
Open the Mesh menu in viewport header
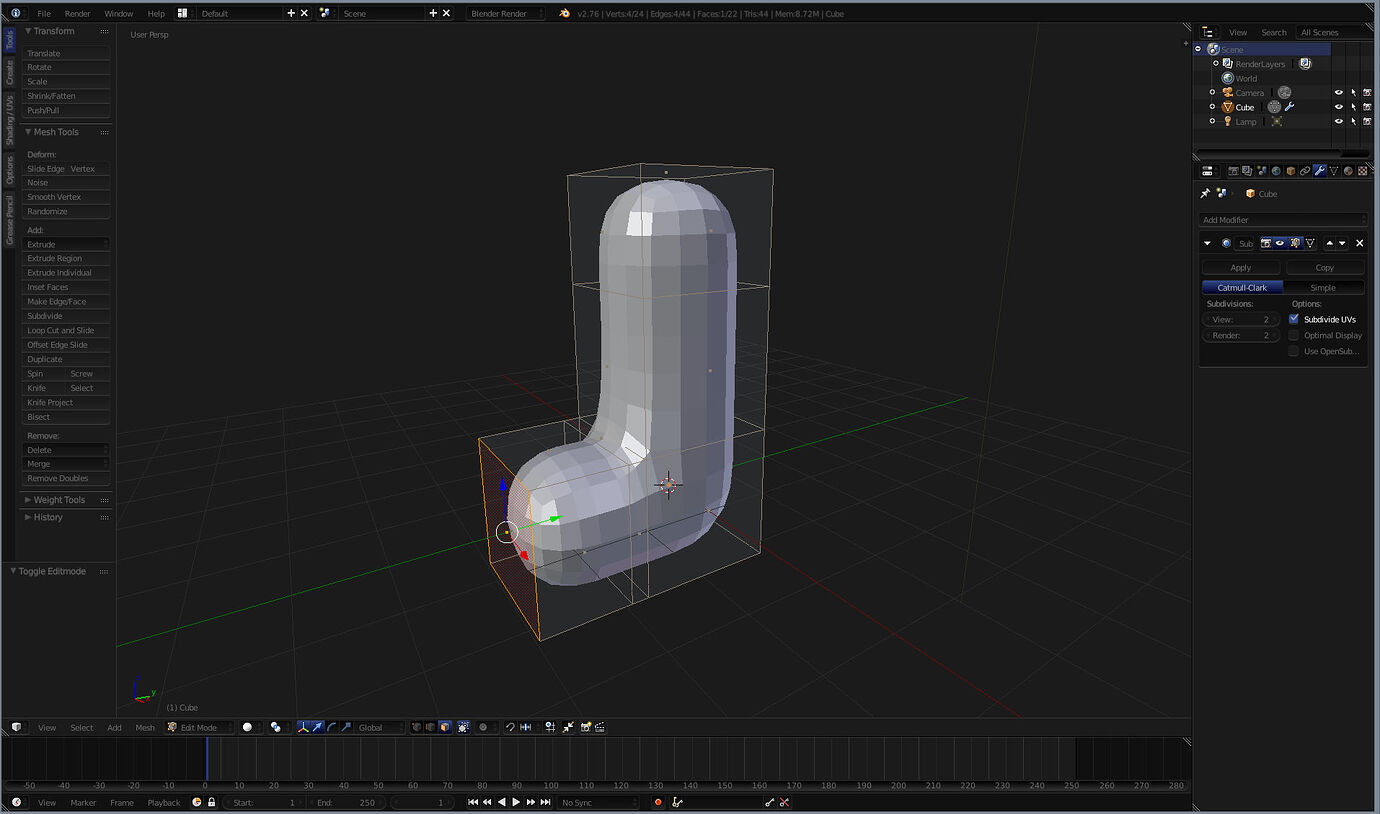[145, 727]
